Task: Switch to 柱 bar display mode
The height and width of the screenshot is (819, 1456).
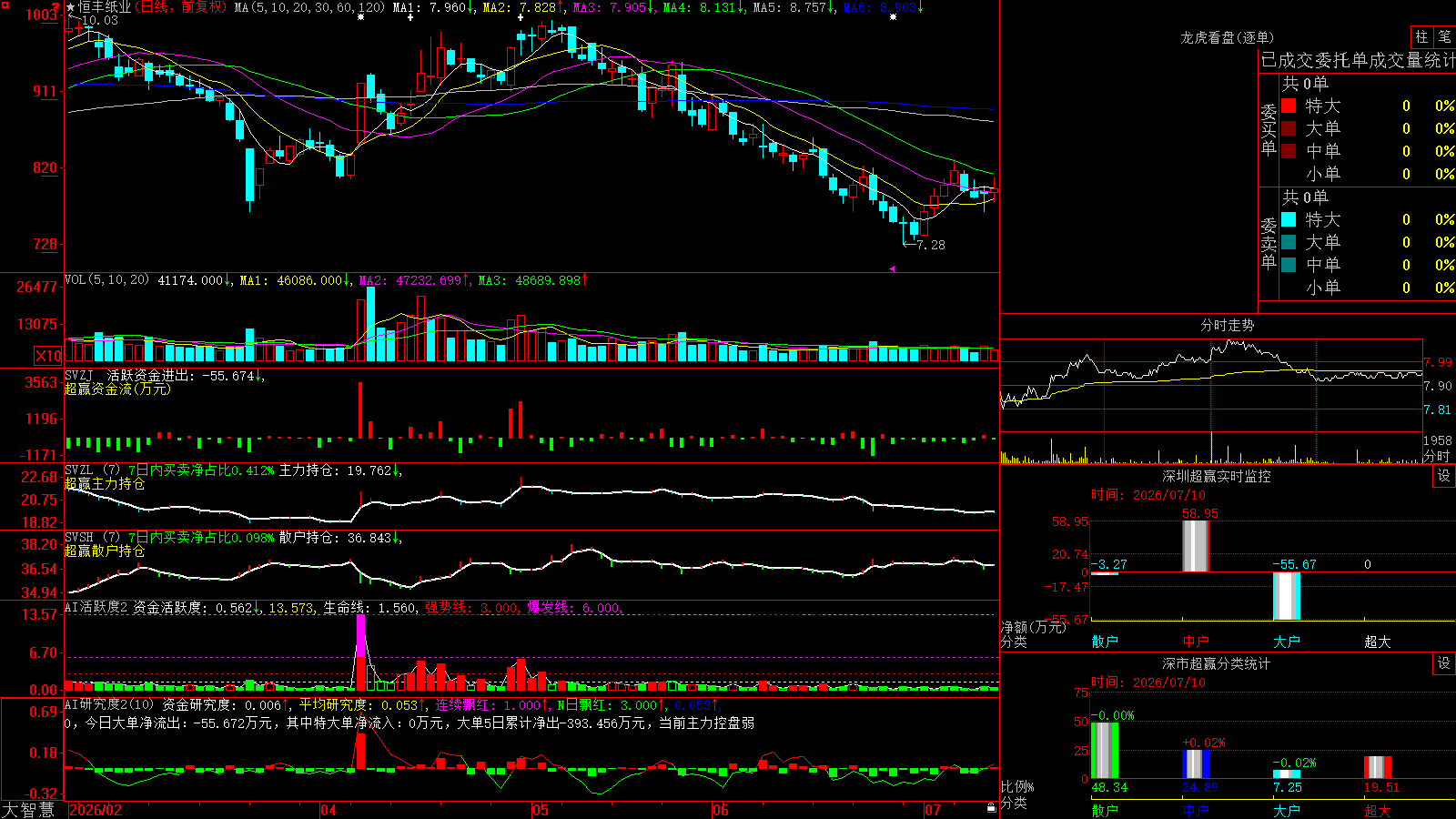Action: tap(1421, 37)
